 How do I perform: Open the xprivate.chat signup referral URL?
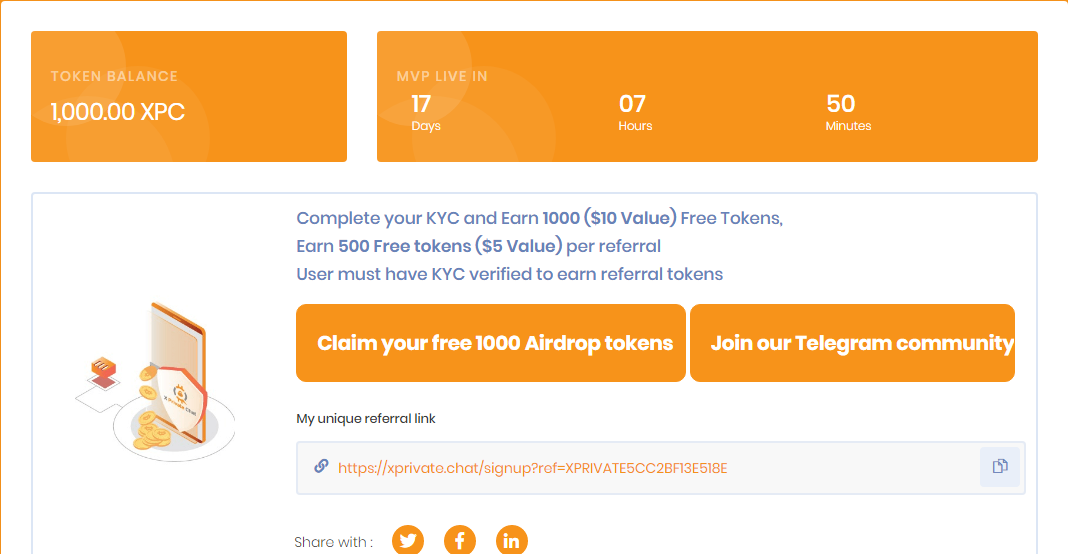point(532,468)
